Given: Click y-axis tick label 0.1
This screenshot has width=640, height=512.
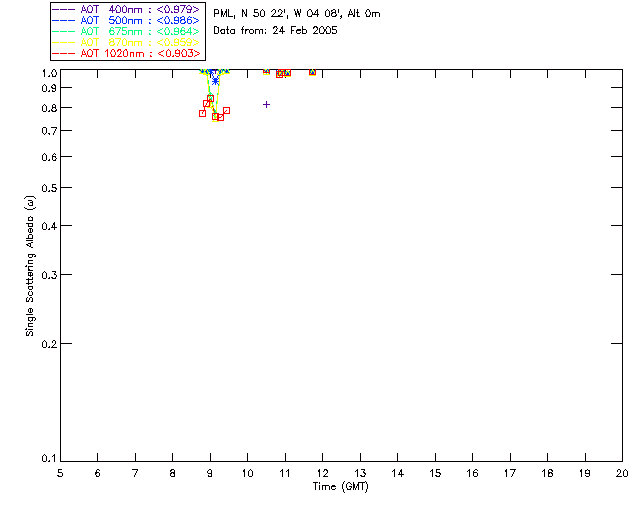Looking at the screenshot, I should point(49,459).
